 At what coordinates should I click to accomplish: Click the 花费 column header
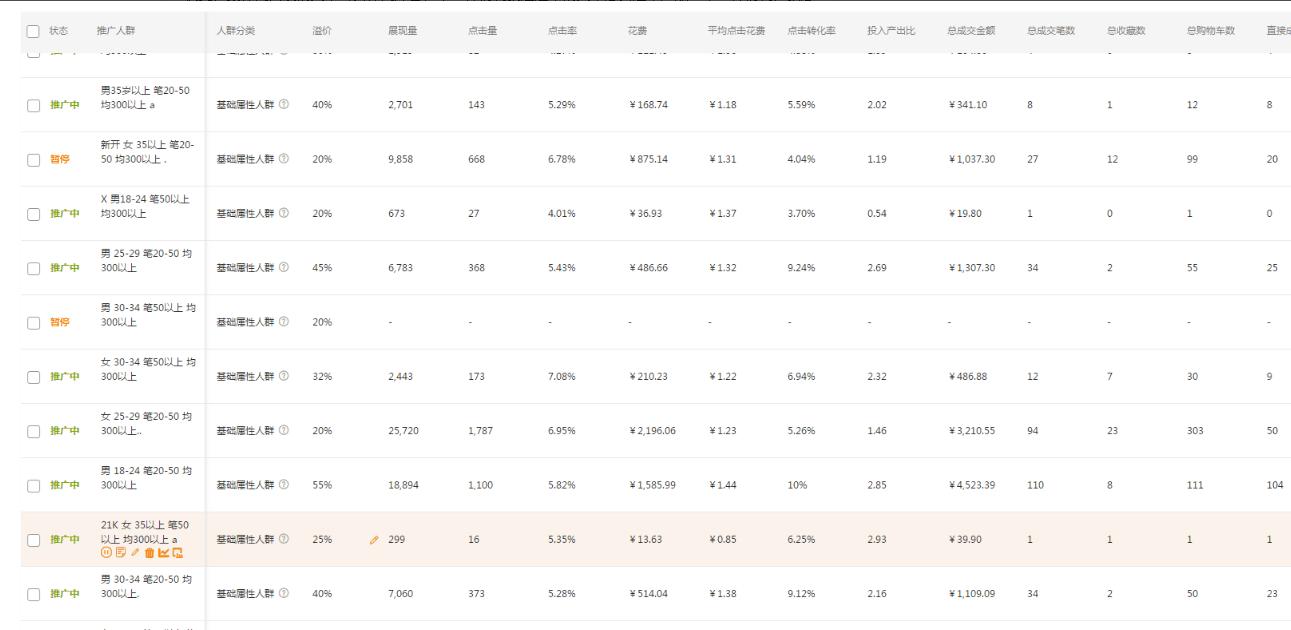pyautogui.click(x=639, y=31)
